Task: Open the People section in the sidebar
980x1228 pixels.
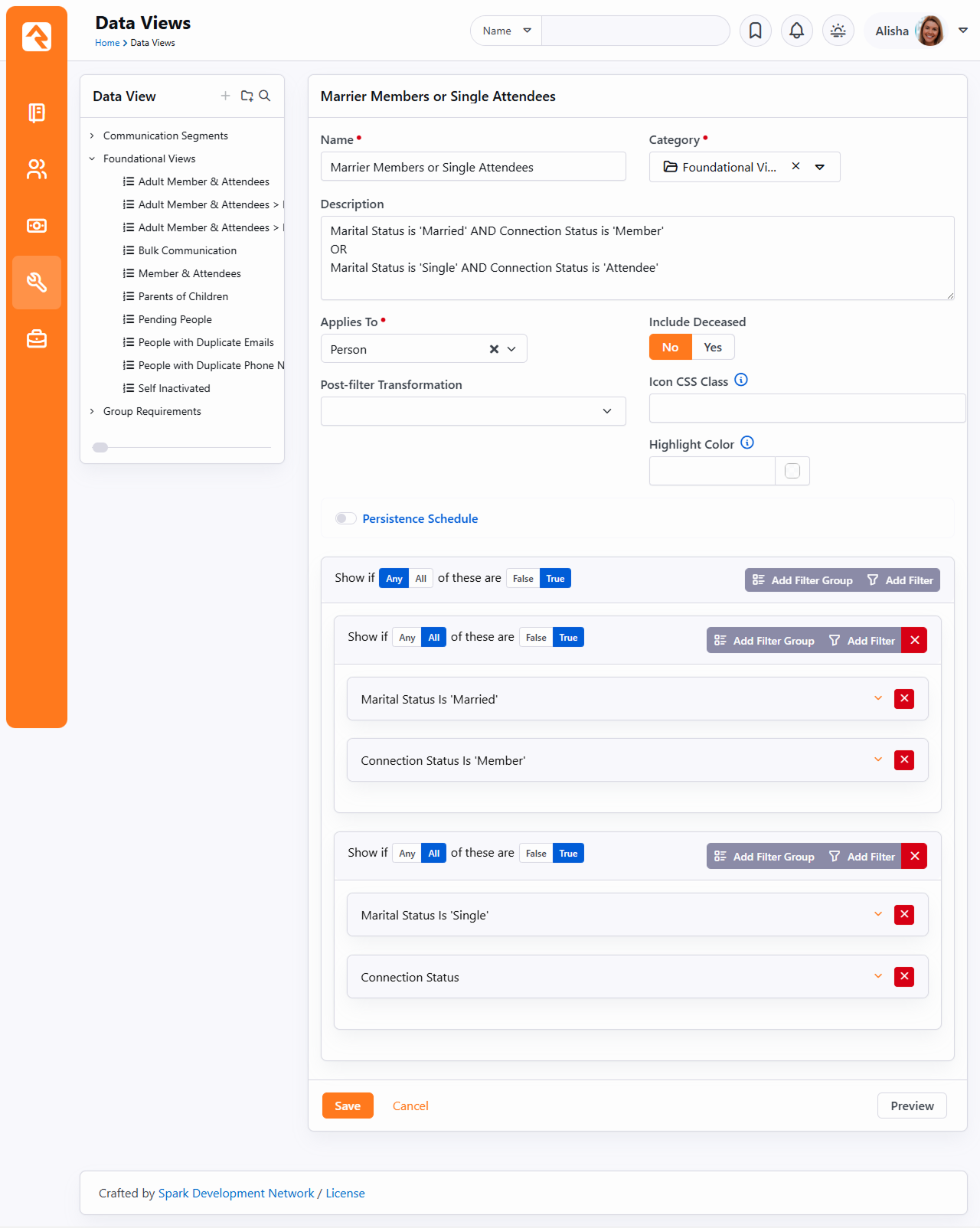Action: [37, 169]
